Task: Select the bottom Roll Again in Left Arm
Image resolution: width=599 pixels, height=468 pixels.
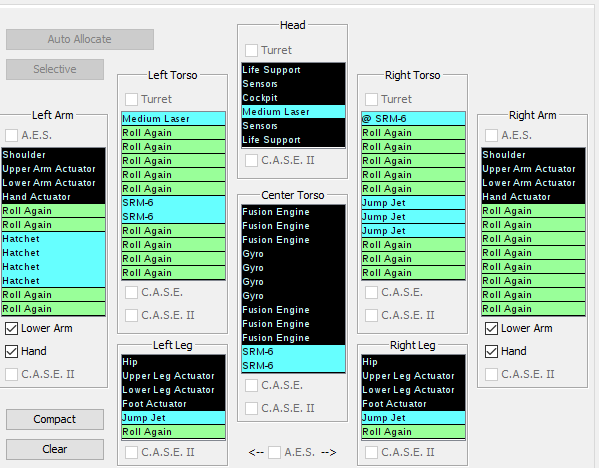Action: coord(53,309)
